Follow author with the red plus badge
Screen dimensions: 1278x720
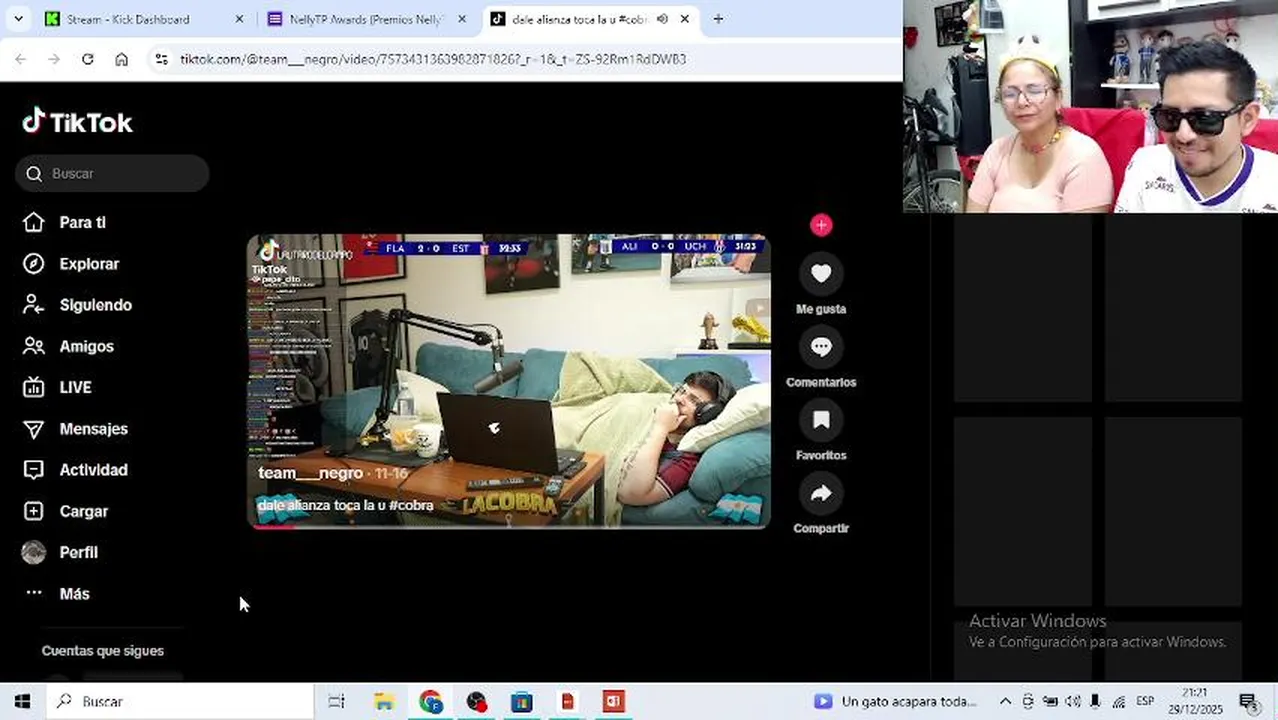click(x=821, y=225)
